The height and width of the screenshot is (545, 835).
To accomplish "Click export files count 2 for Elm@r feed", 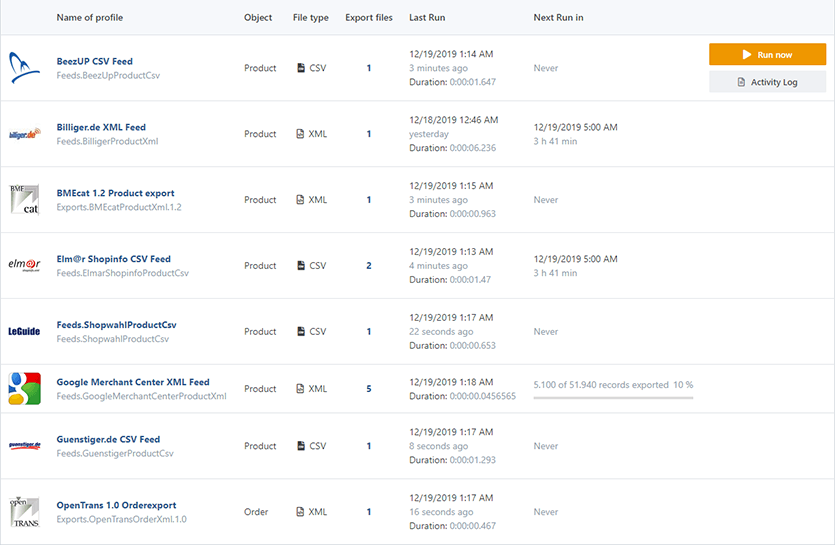I will tap(369, 266).
